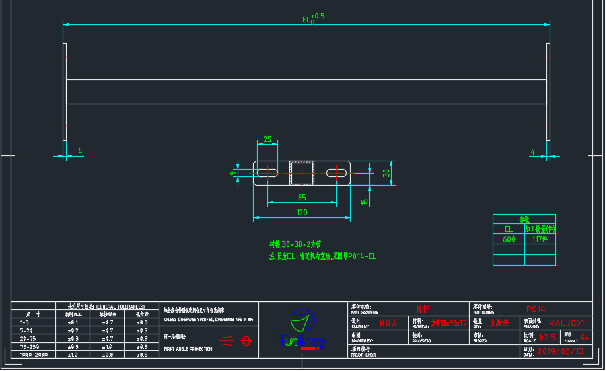This screenshot has height=371, width=606.
Task: Click the 2019/03/13 date field
Action: point(560,351)
